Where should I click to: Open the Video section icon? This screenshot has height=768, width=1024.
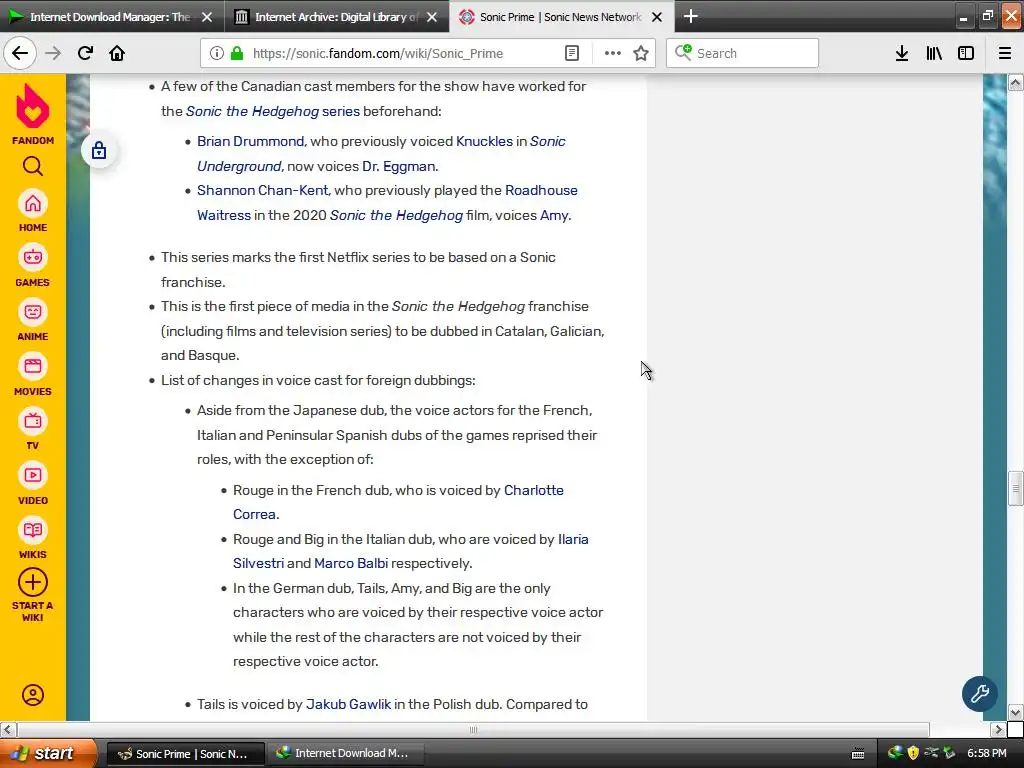33,475
